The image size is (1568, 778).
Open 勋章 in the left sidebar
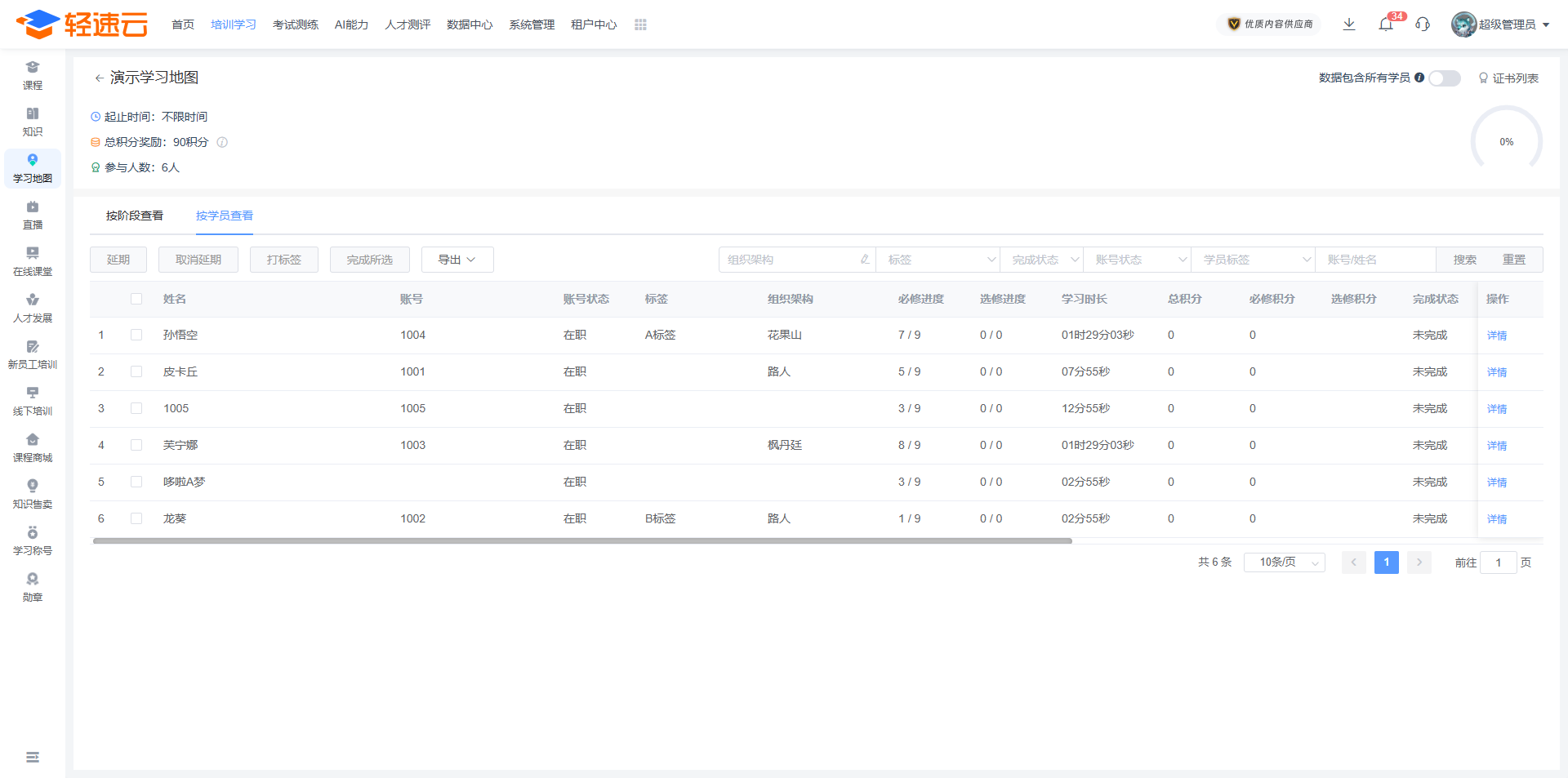33,587
